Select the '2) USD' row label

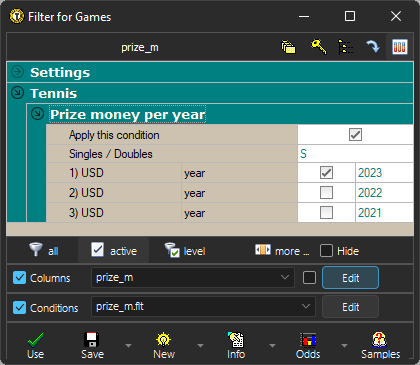pos(86,193)
